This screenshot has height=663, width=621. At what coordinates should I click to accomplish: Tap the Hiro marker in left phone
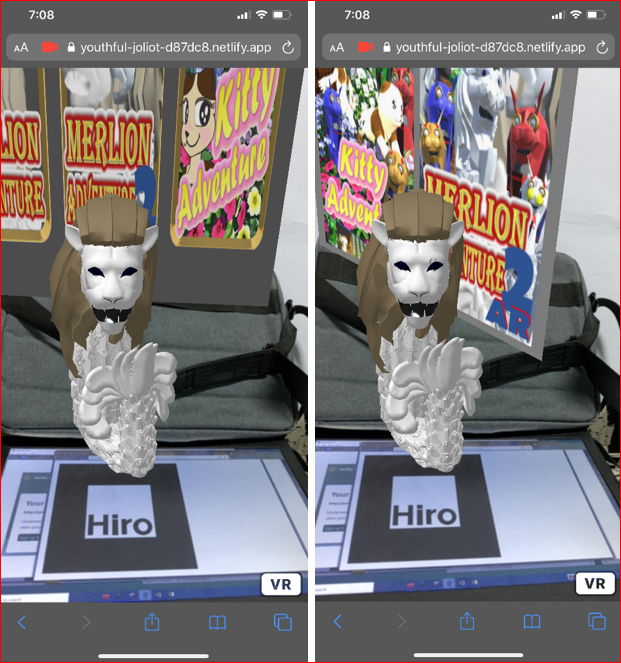[120, 517]
